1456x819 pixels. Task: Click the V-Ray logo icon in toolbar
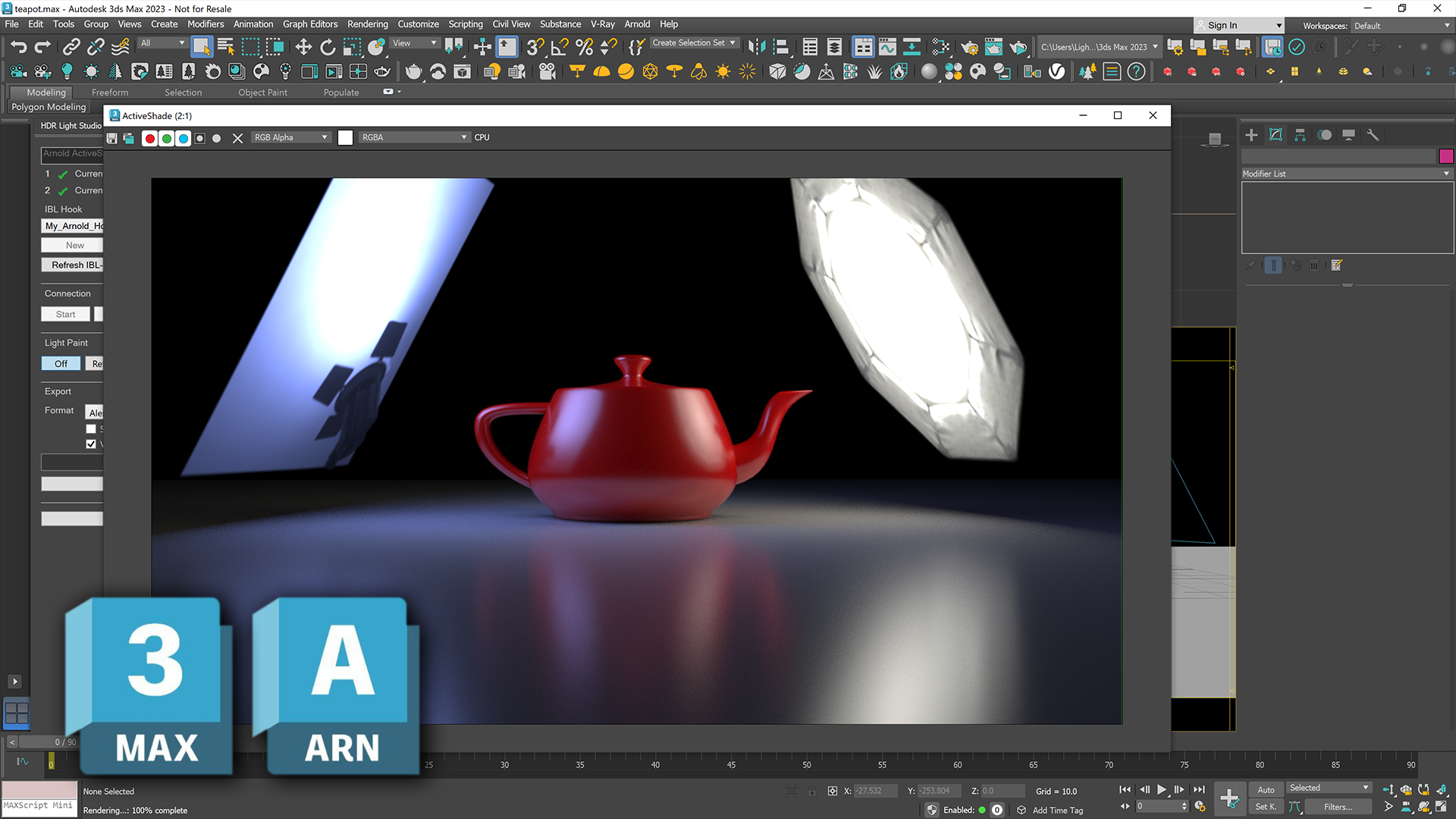coord(1056,72)
